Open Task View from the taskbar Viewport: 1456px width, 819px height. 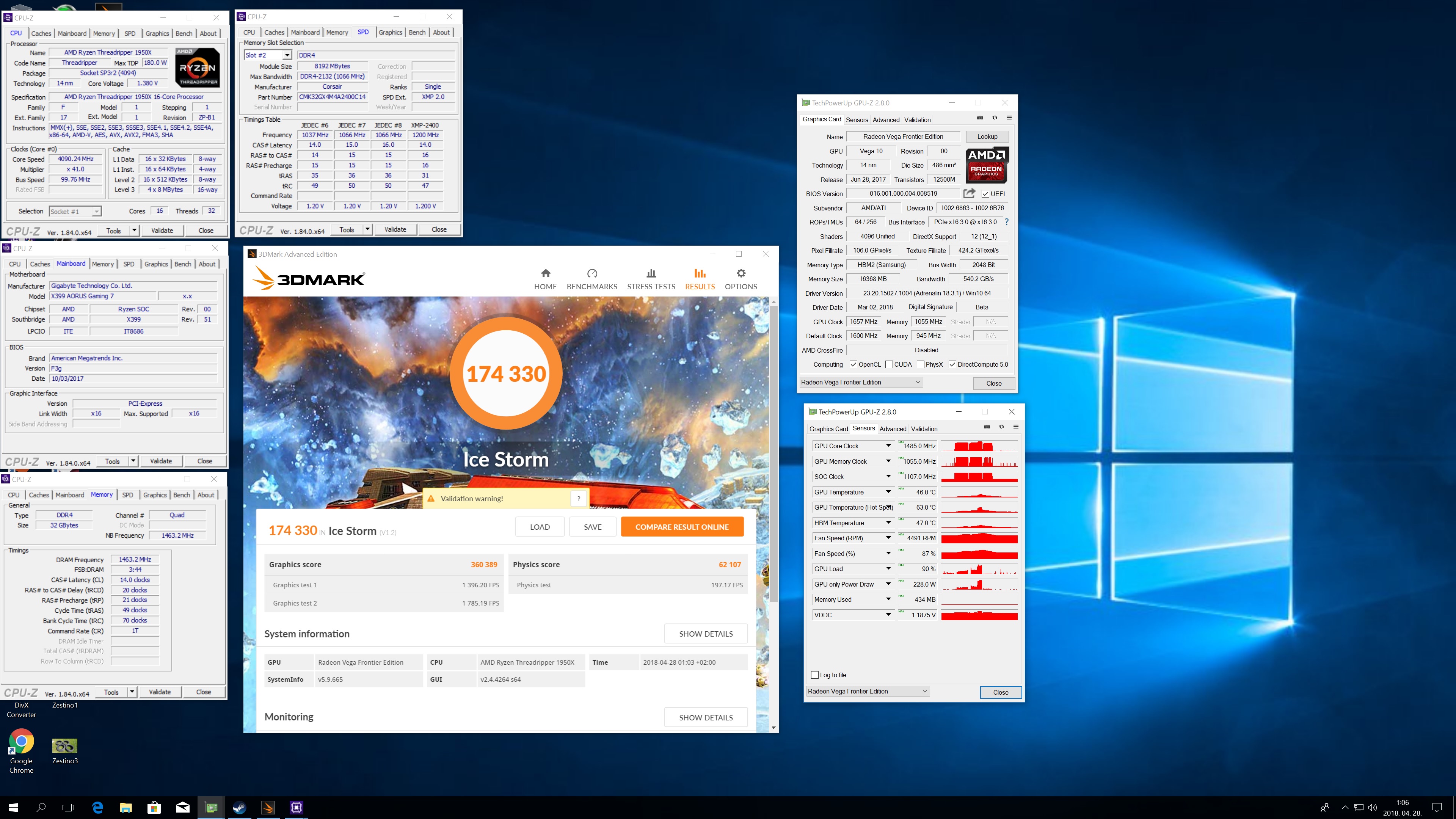pyautogui.click(x=68, y=808)
